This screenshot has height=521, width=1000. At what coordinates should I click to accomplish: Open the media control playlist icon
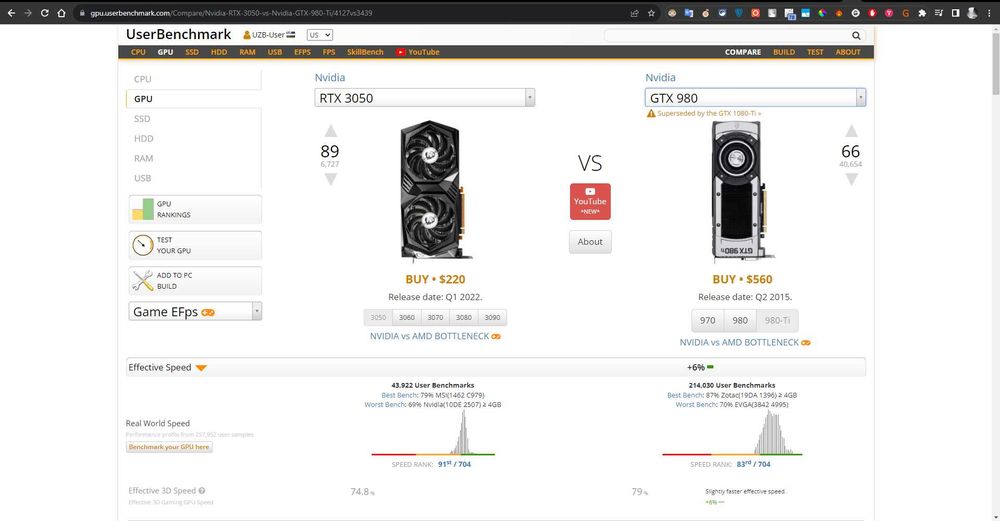coord(939,13)
